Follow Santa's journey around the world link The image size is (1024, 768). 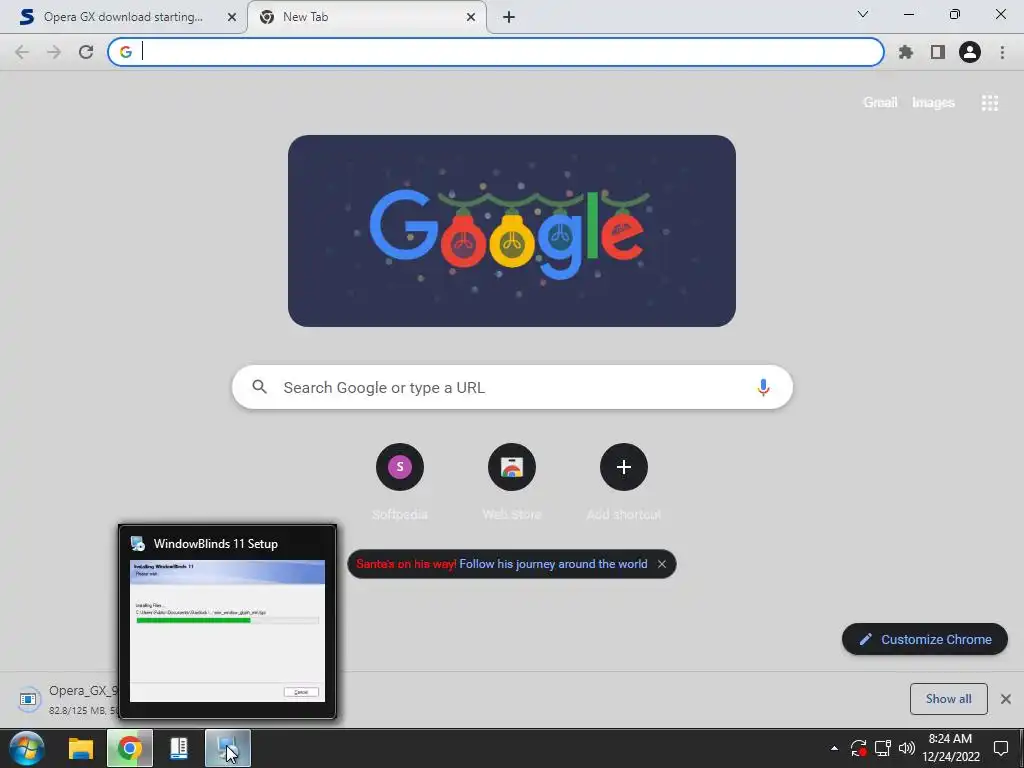point(553,564)
